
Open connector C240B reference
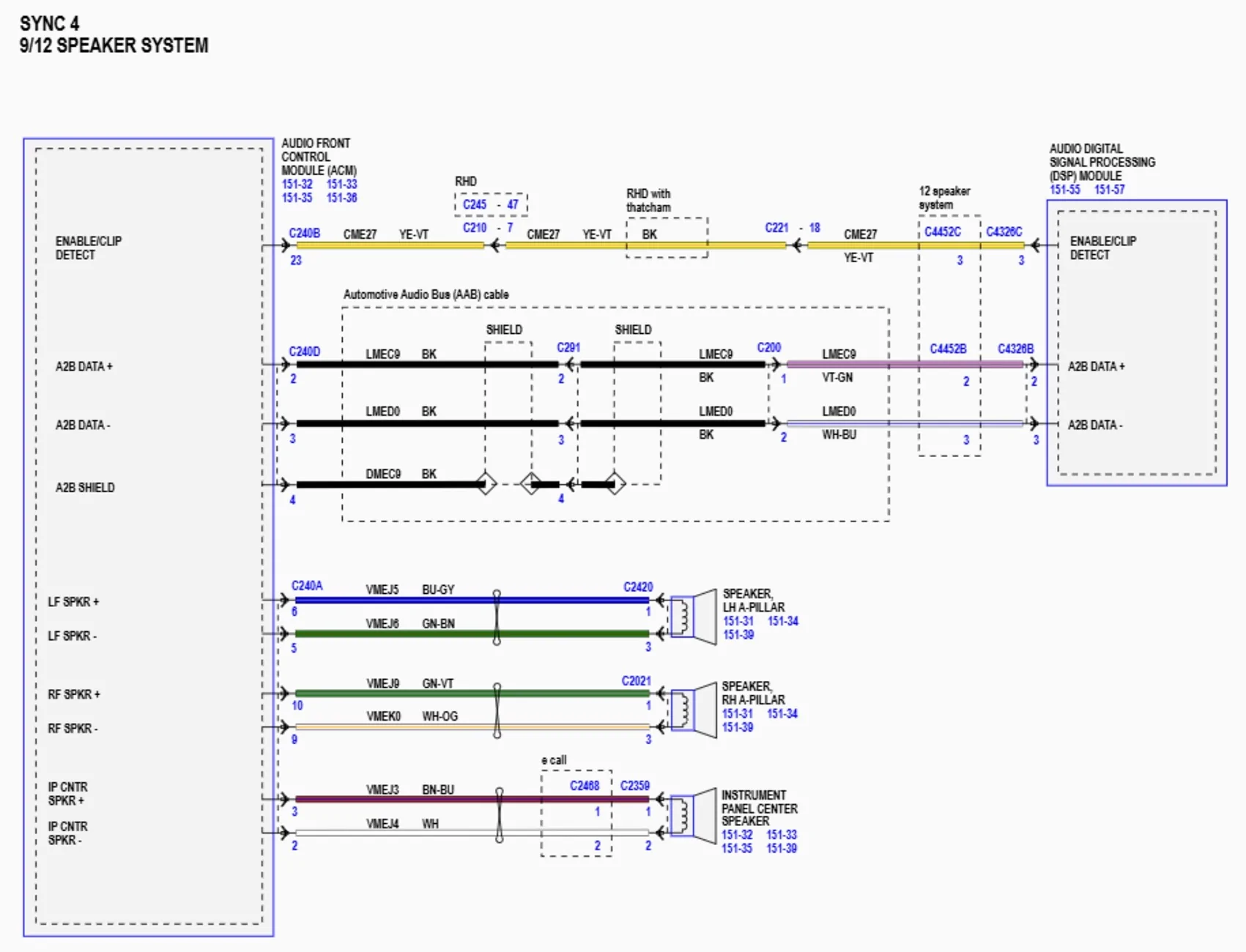click(x=304, y=233)
